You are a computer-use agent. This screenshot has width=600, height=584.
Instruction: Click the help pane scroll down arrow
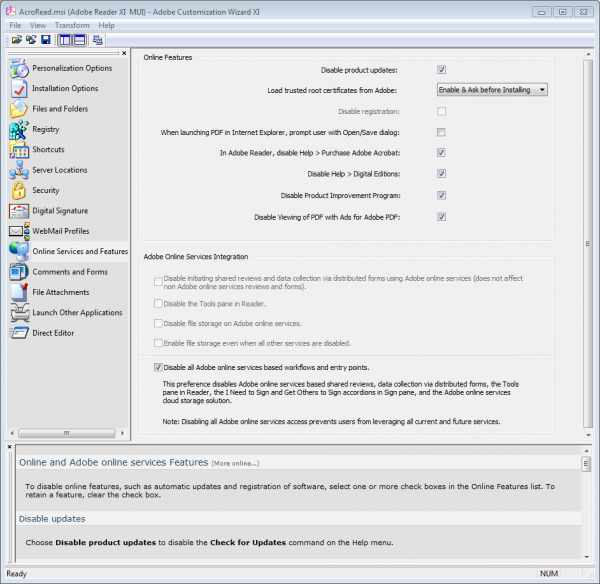(586, 557)
